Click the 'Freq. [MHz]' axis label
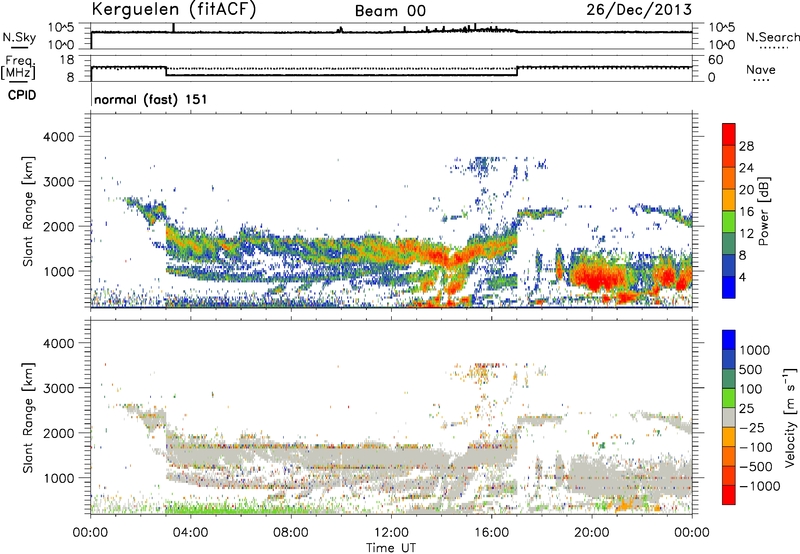The image size is (800, 554). [x=19, y=67]
